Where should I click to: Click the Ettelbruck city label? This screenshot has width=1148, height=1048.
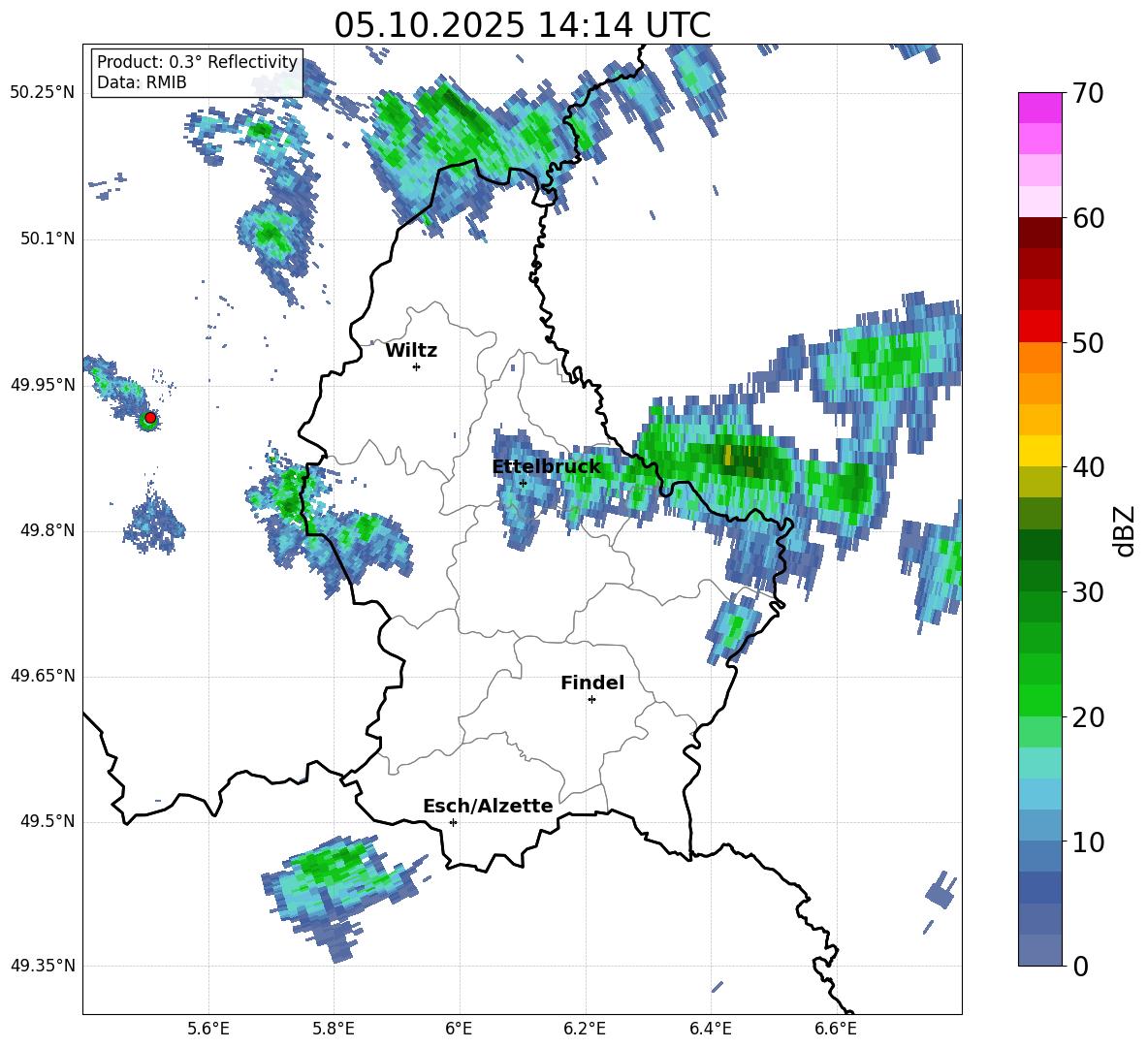pos(546,467)
